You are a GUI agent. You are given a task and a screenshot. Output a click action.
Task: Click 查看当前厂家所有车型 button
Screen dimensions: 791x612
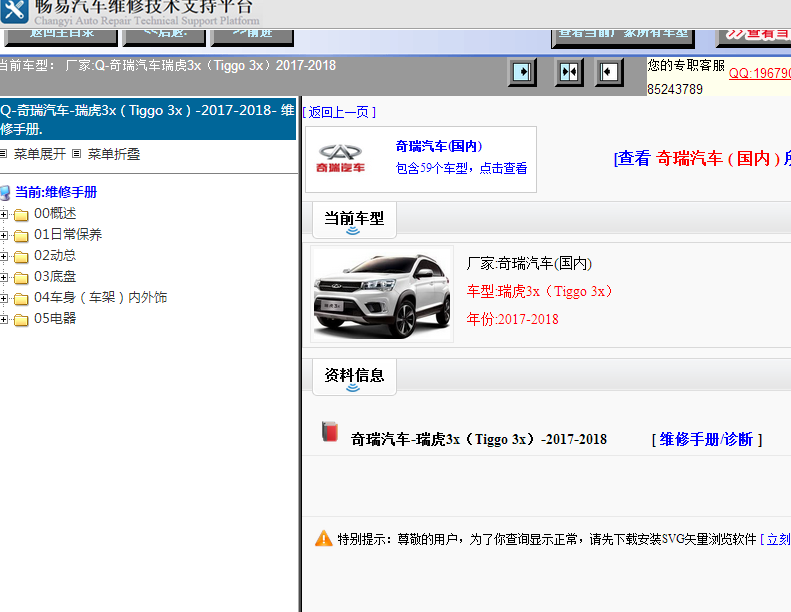[x=623, y=38]
